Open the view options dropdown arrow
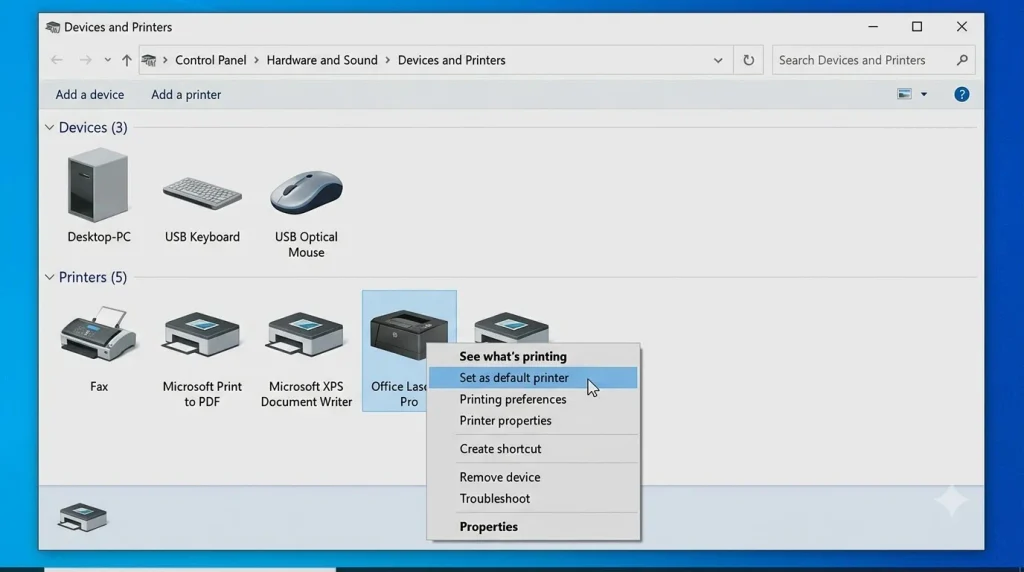This screenshot has width=1024, height=572. 923,95
